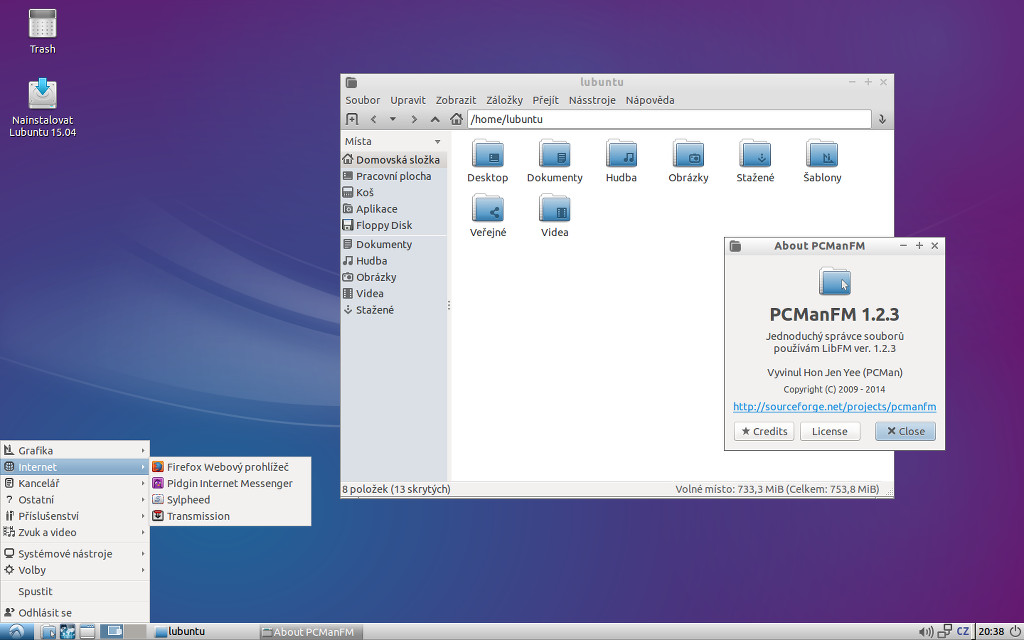Switch to the lubuntu window taskbar button

click(203, 632)
